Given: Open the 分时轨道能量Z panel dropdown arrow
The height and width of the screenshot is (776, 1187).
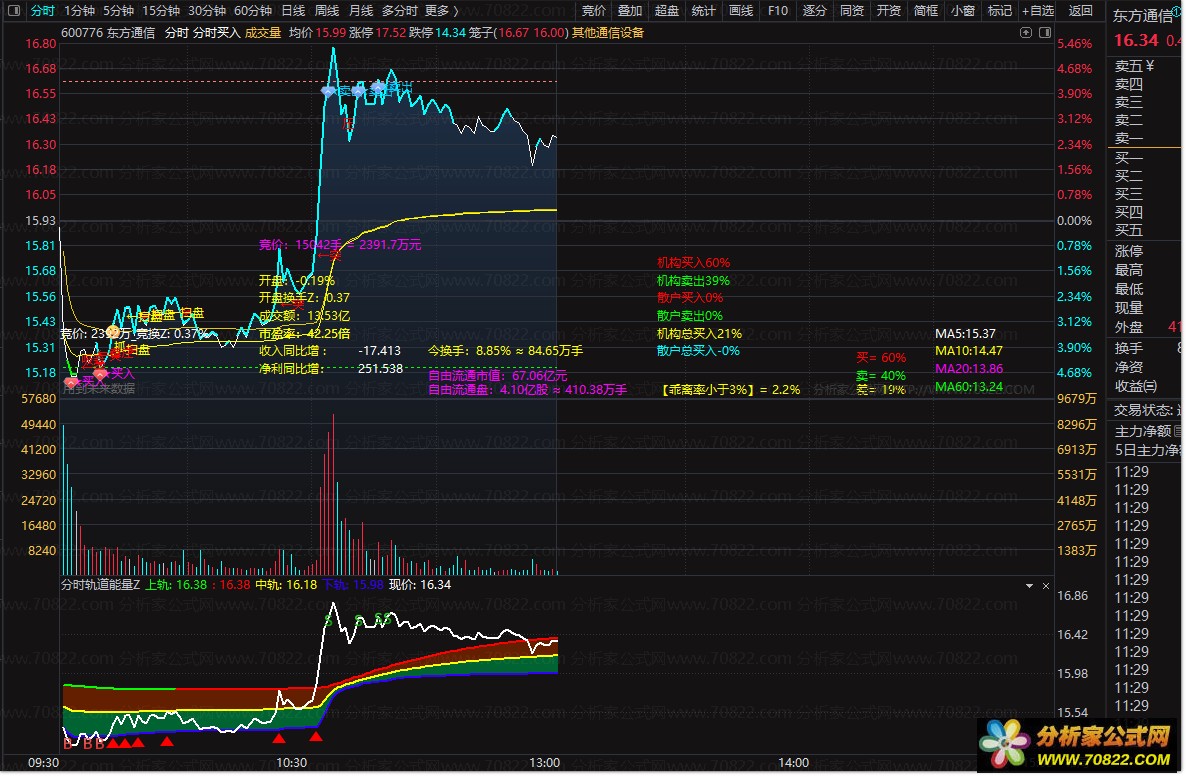Looking at the screenshot, I should [1029, 585].
